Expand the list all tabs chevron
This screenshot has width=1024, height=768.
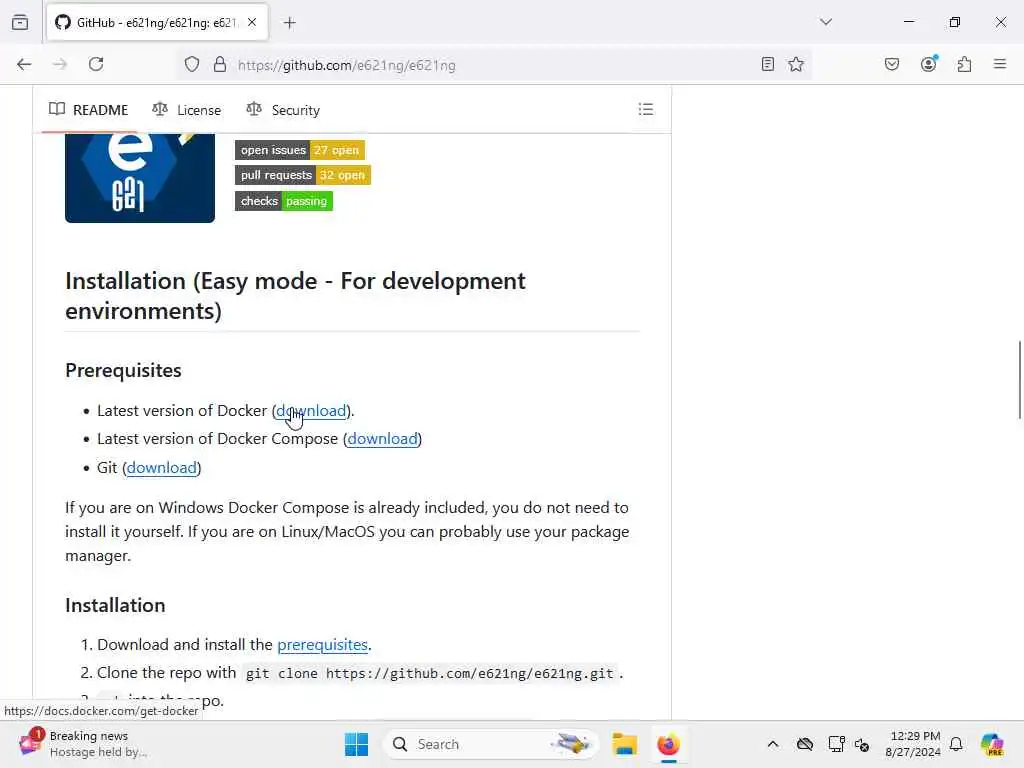[826, 22]
